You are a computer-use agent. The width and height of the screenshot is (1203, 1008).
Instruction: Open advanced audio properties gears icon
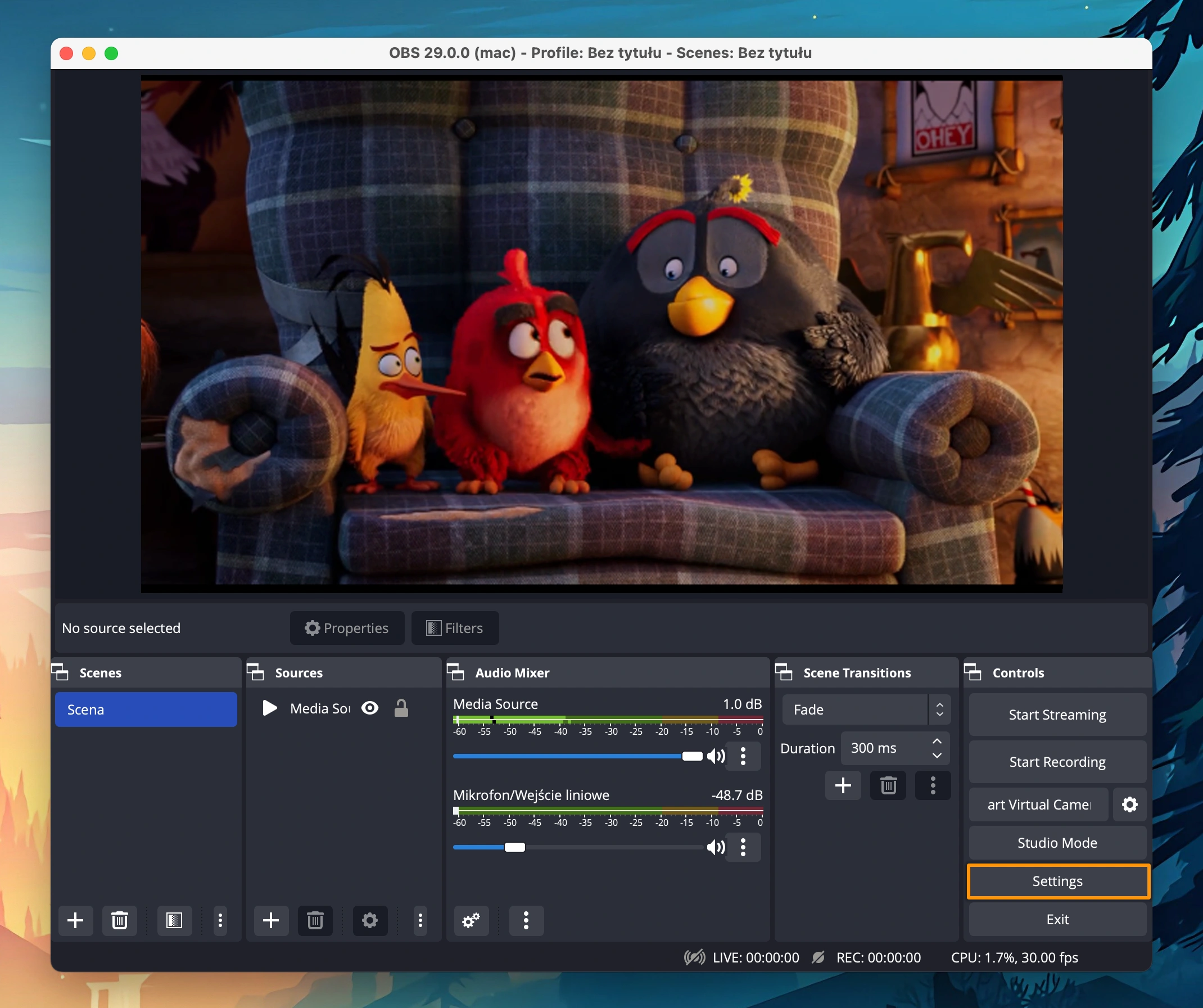pyautogui.click(x=471, y=920)
